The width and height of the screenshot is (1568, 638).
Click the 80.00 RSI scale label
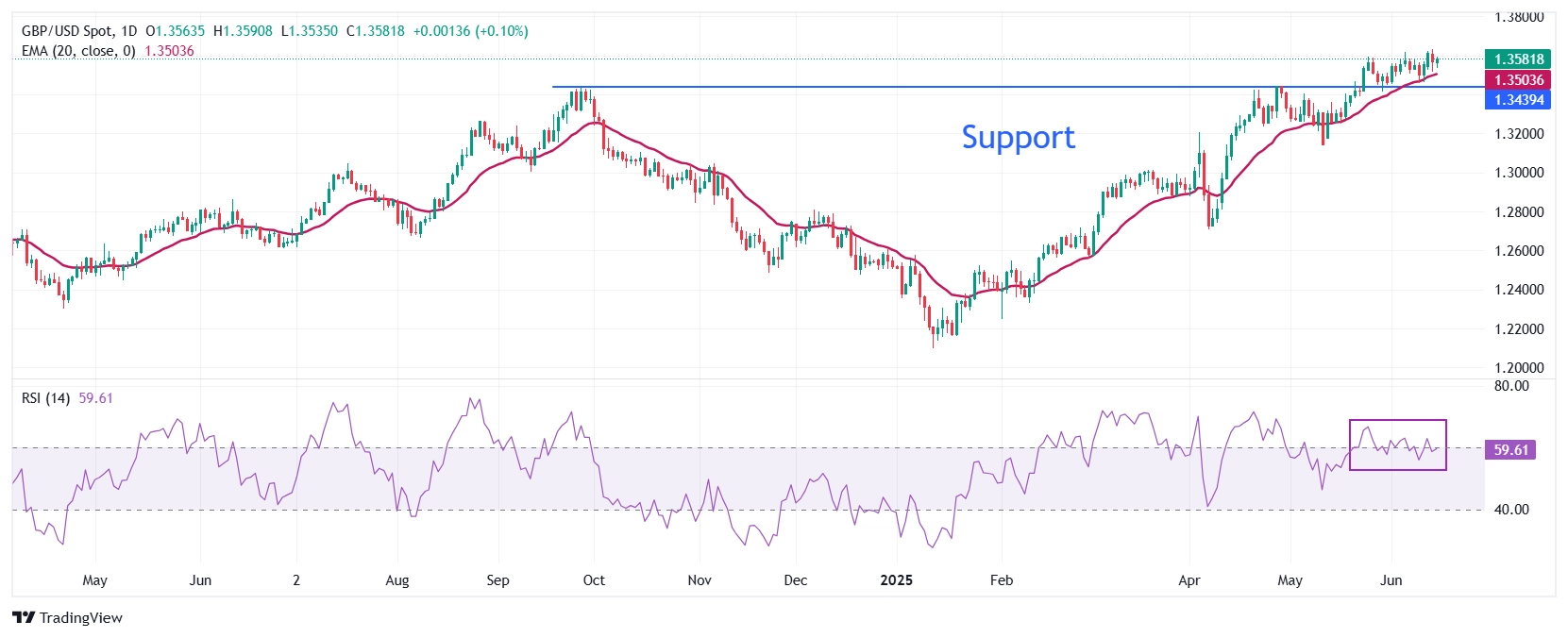point(1511,386)
